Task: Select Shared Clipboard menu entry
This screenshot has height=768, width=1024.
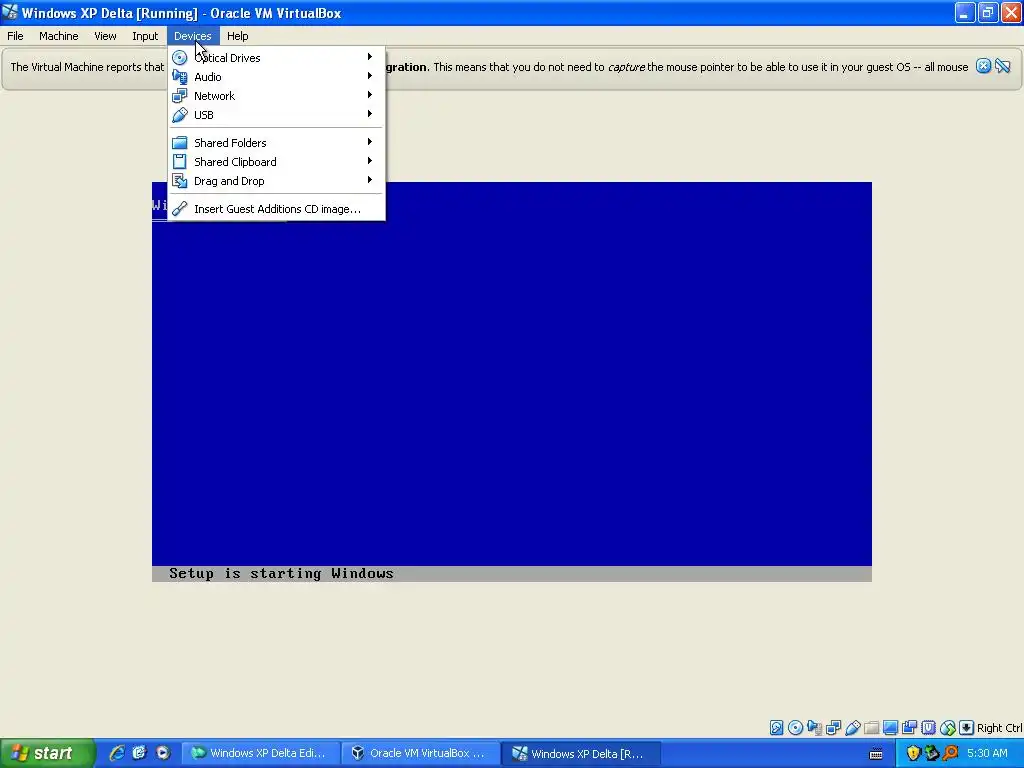Action: [x=276, y=162]
